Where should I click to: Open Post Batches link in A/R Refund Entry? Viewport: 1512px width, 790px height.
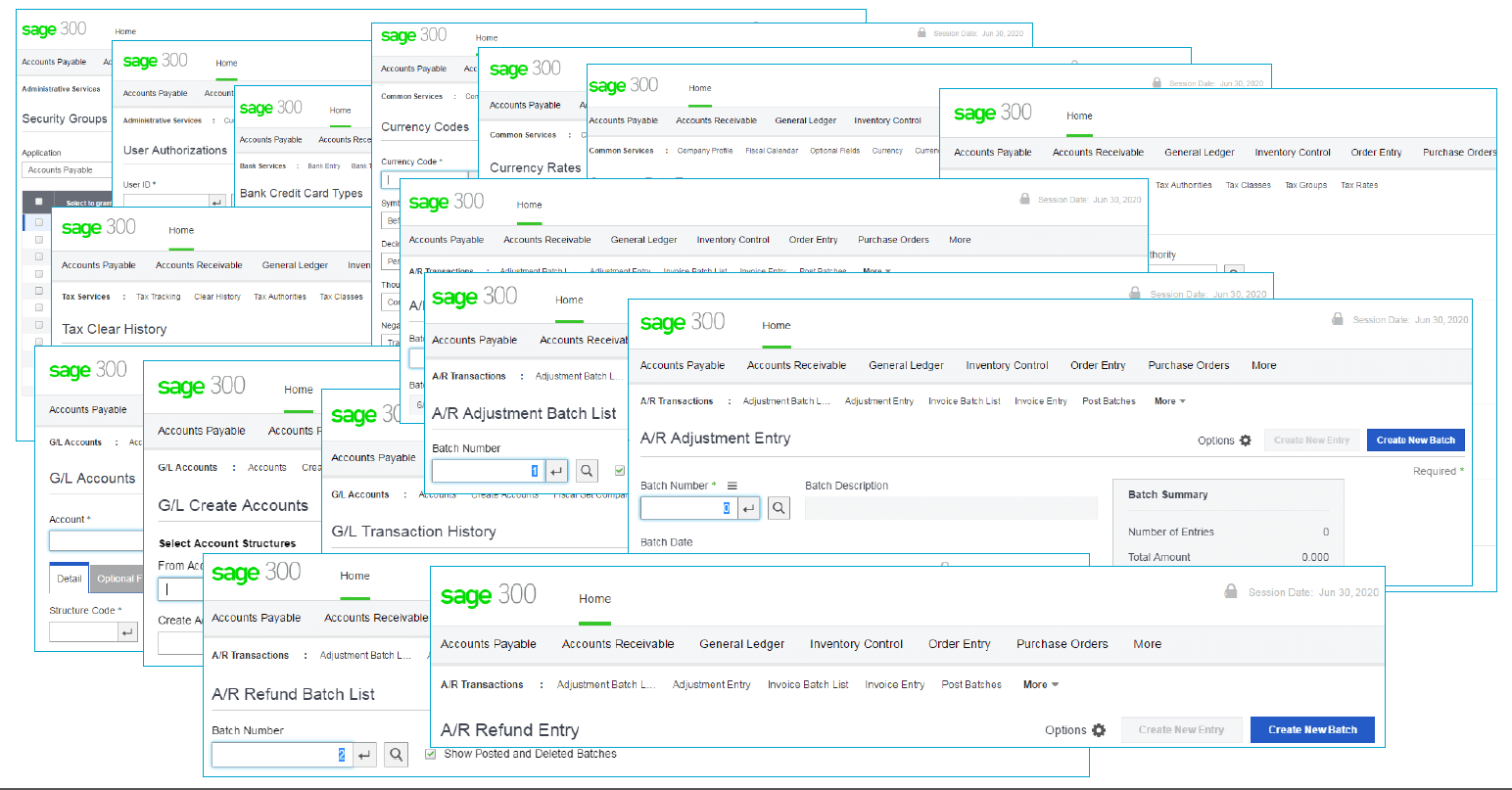970,685
